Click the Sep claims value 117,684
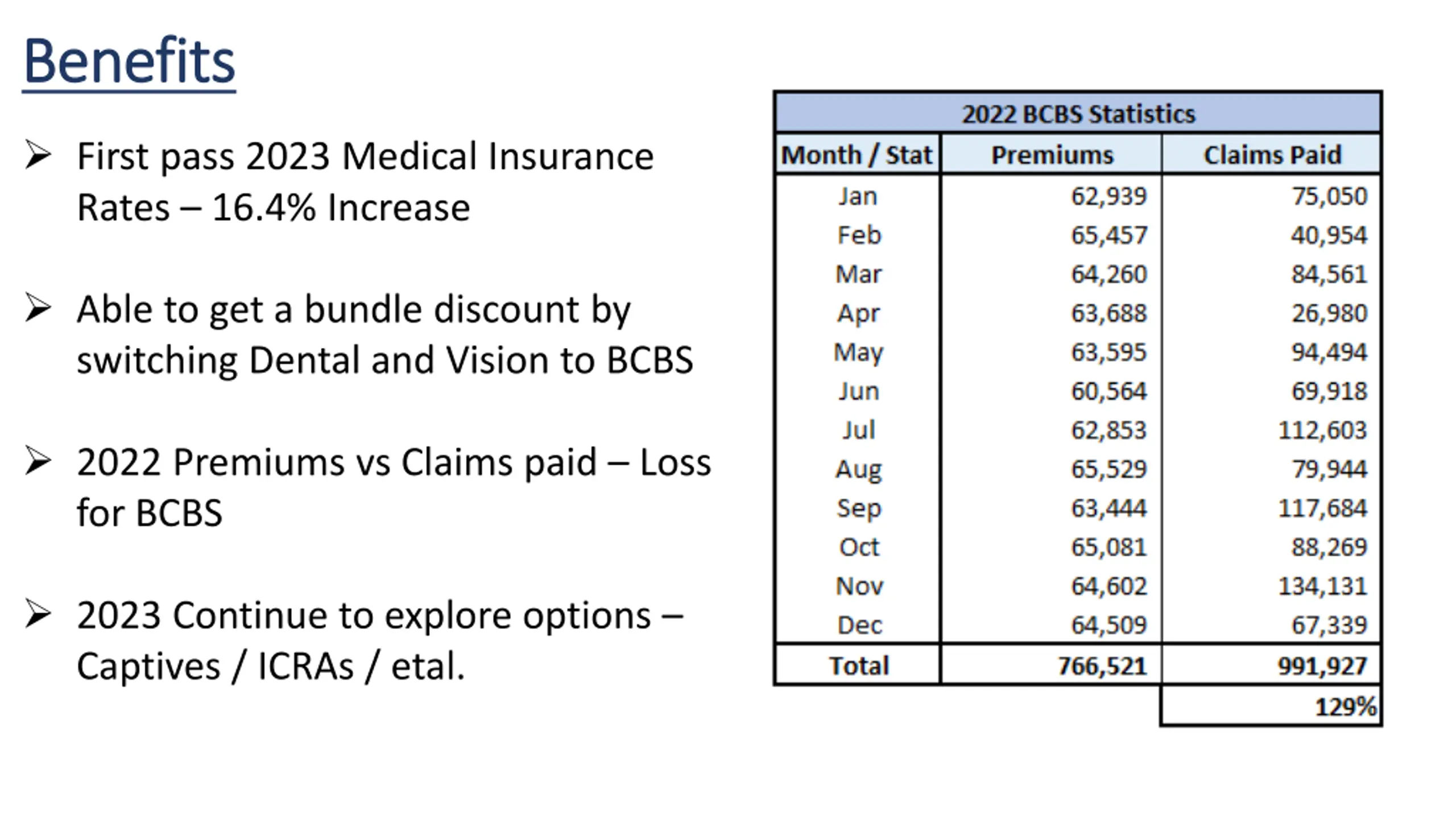This screenshot has width=1456, height=819. click(x=1322, y=508)
